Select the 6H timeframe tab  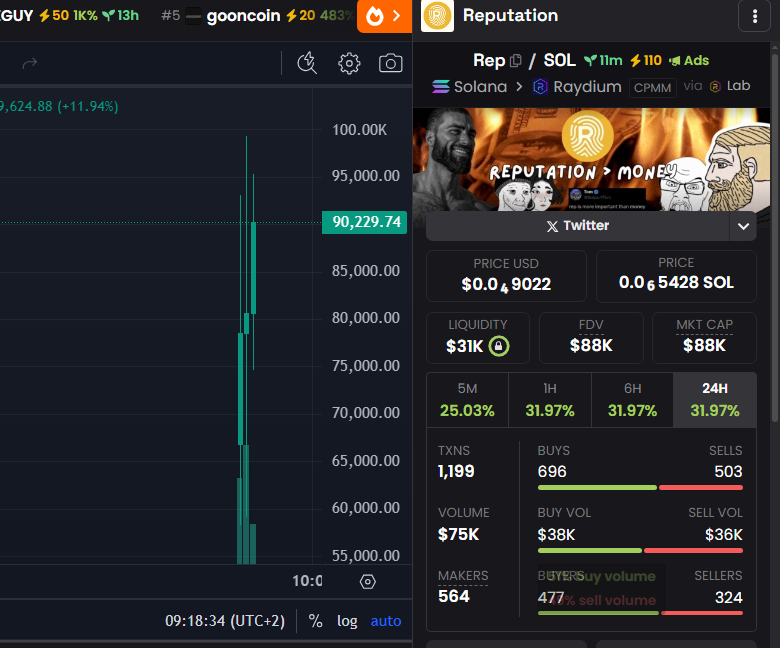pyautogui.click(x=632, y=400)
